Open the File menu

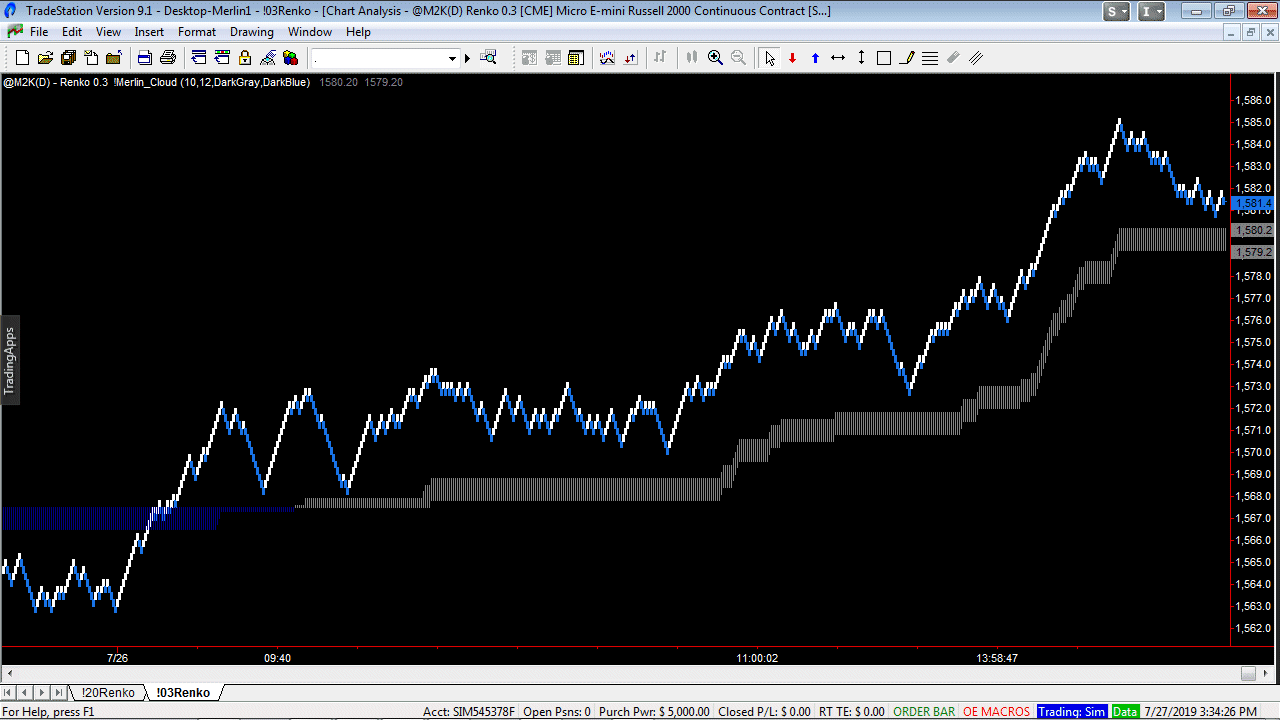click(x=39, y=32)
